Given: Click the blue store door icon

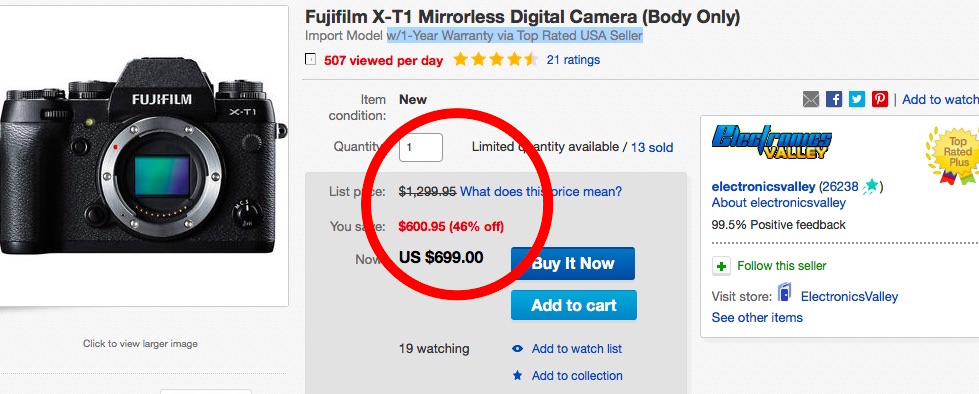Looking at the screenshot, I should pyautogui.click(x=784, y=293).
